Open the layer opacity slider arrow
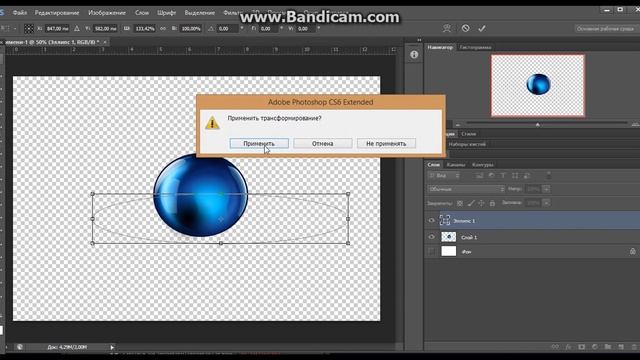This screenshot has height=360, width=640. click(546, 189)
